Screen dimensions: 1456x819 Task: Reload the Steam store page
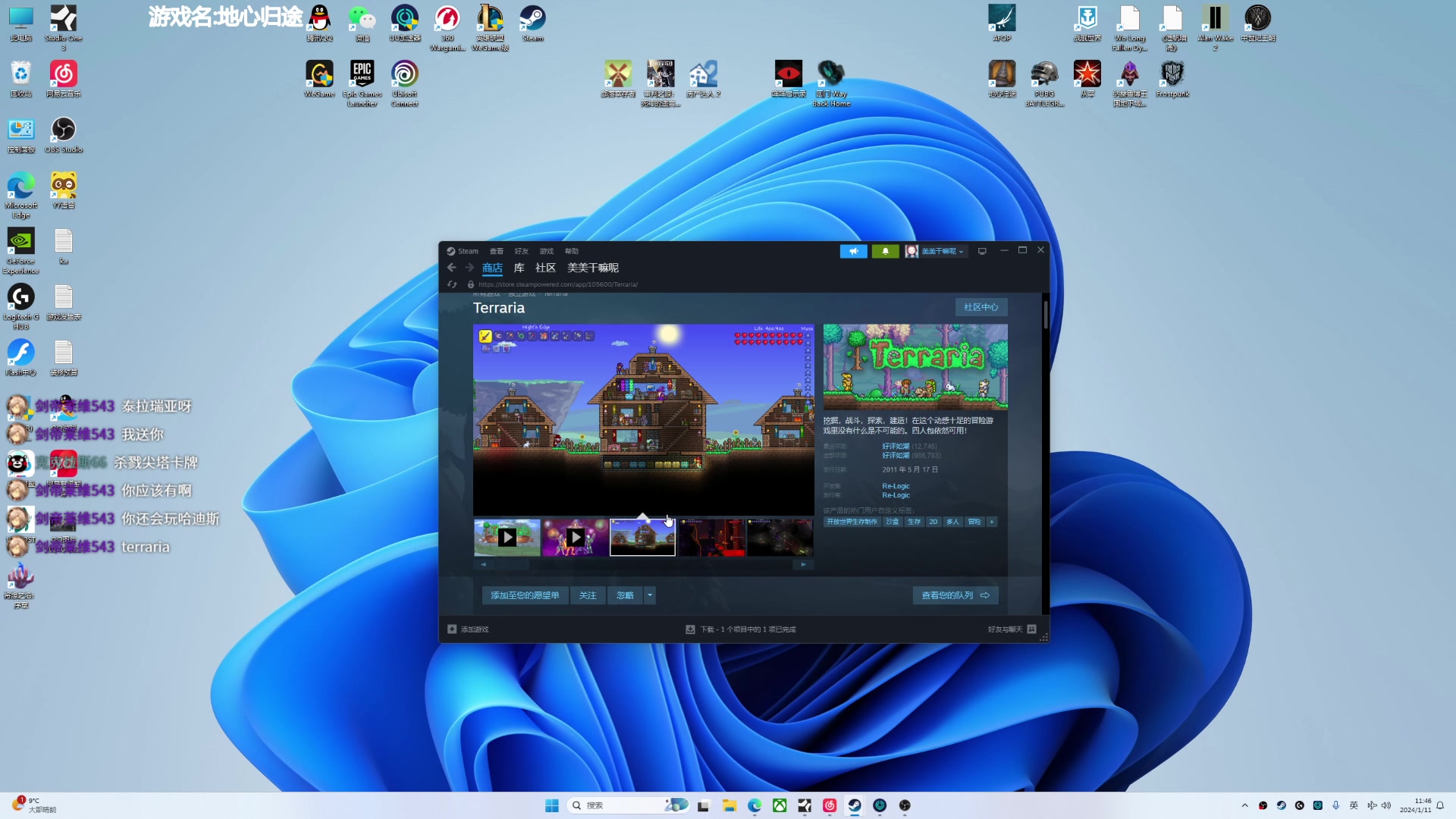point(452,284)
